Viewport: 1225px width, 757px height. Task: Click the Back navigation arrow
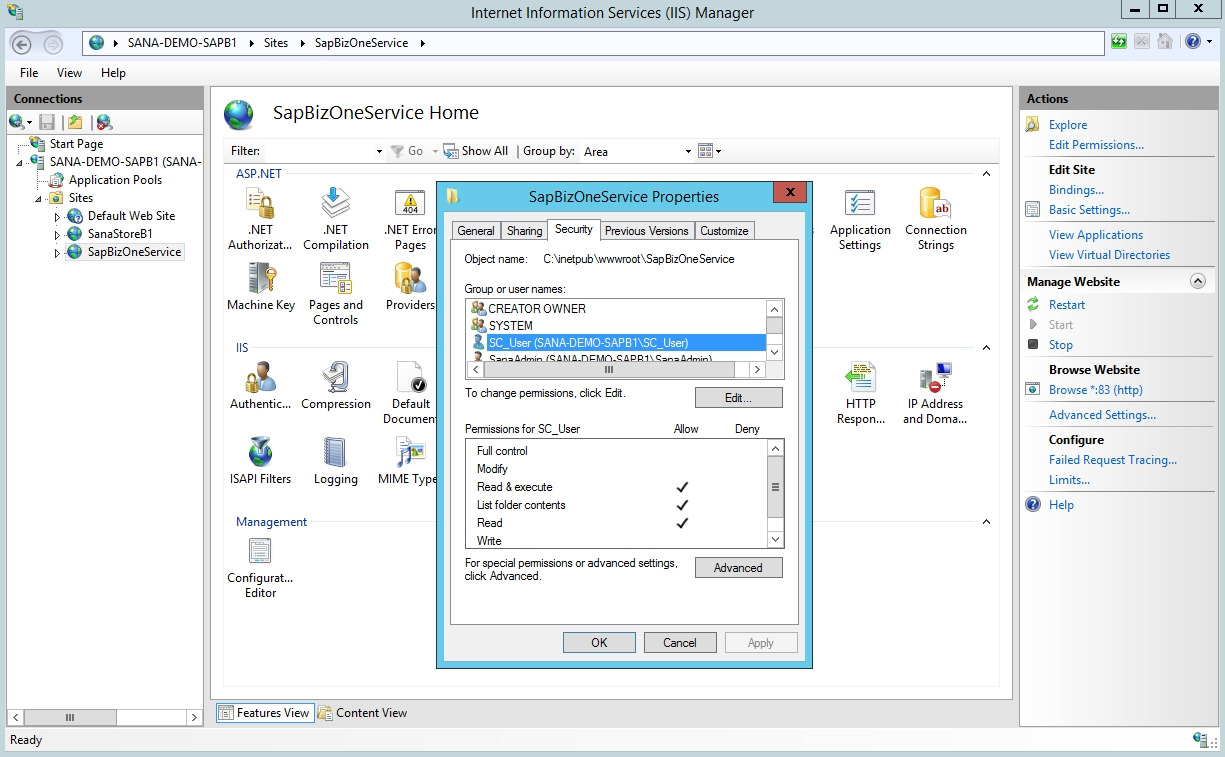tap(22, 43)
